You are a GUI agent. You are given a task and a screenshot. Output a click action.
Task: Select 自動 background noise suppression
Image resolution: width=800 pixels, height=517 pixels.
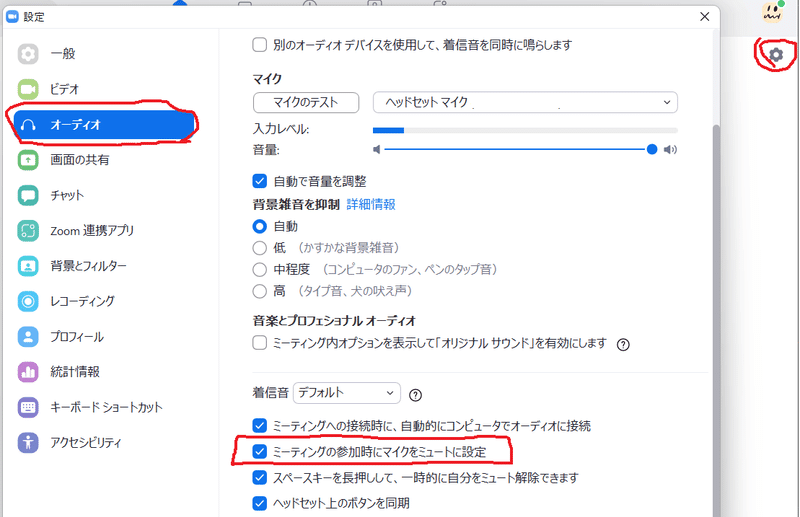(260, 226)
